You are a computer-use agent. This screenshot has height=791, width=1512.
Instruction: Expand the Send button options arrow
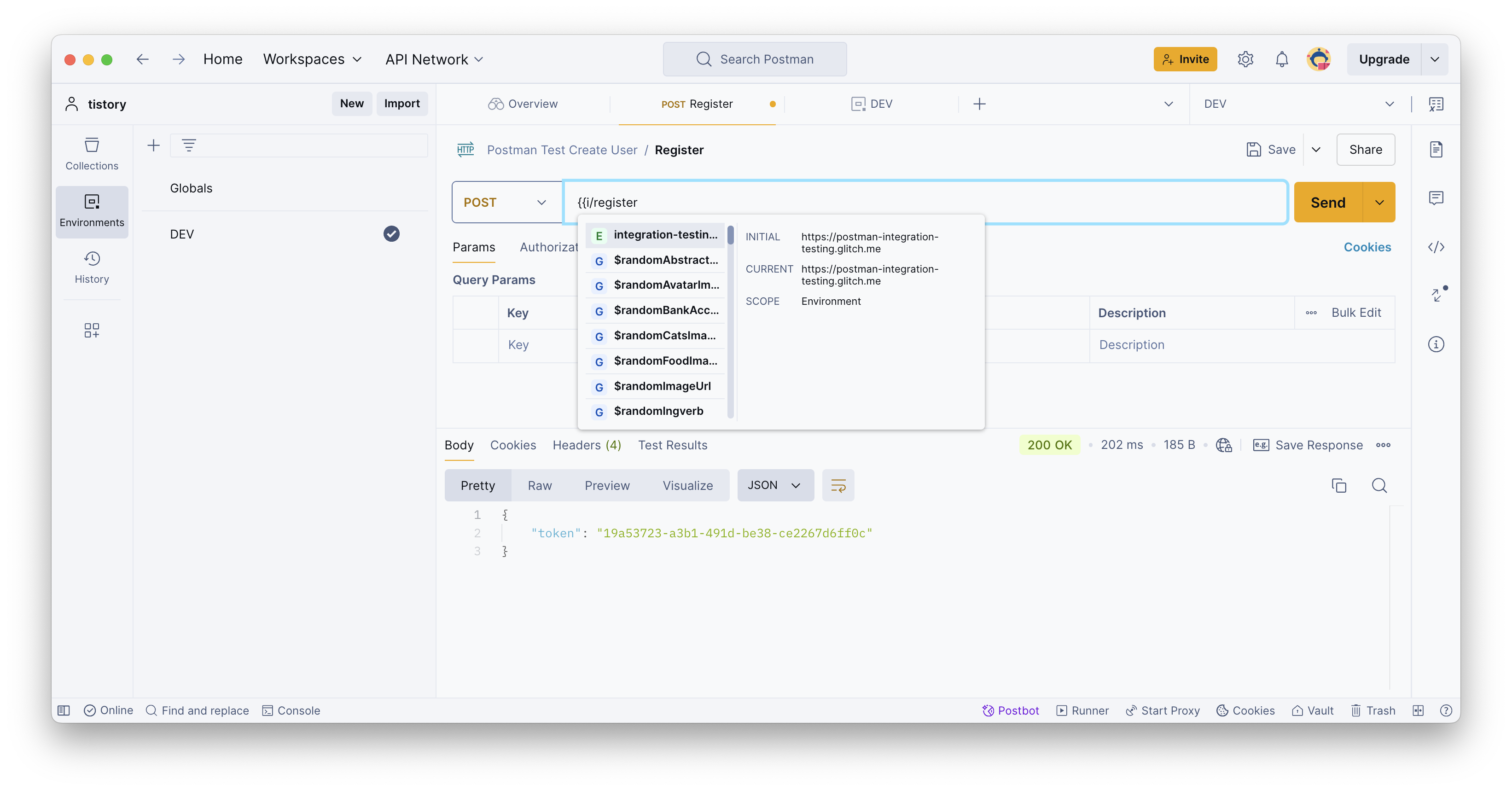(x=1379, y=203)
